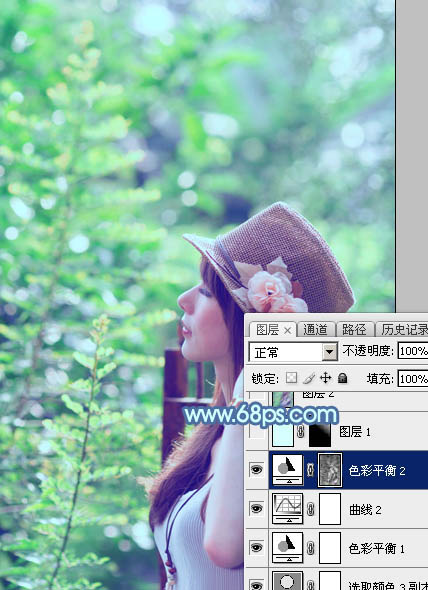Hide the 色彩平衡 2 layer
The image size is (428, 590).
(256, 470)
